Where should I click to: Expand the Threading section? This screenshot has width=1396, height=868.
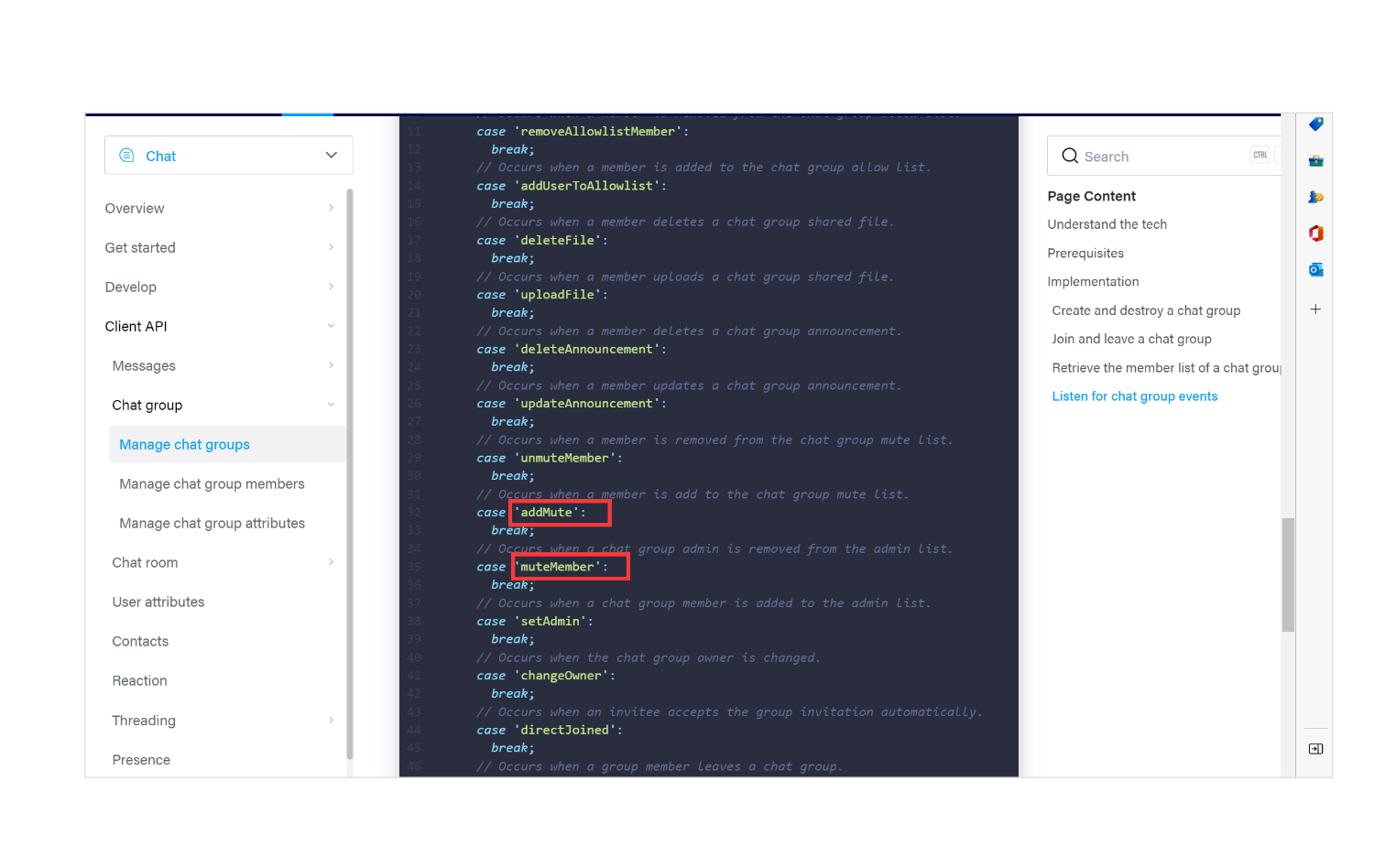220,721
